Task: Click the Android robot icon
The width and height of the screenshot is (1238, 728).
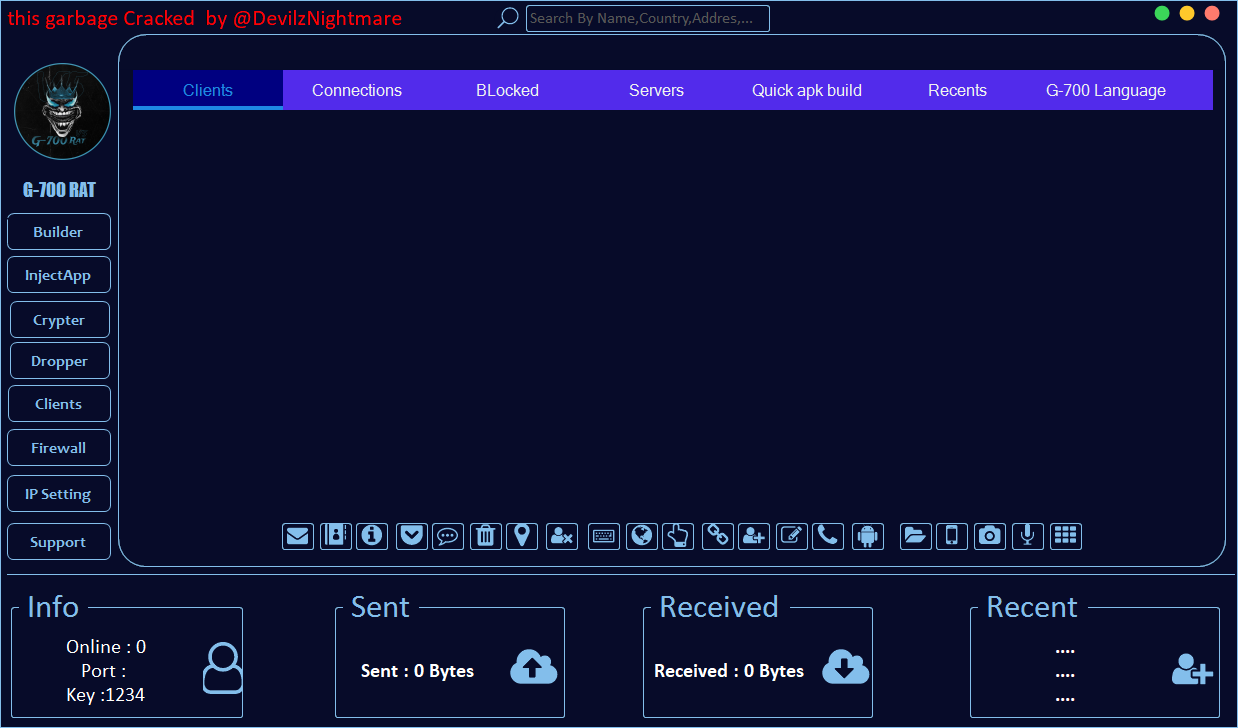Action: coord(868,536)
